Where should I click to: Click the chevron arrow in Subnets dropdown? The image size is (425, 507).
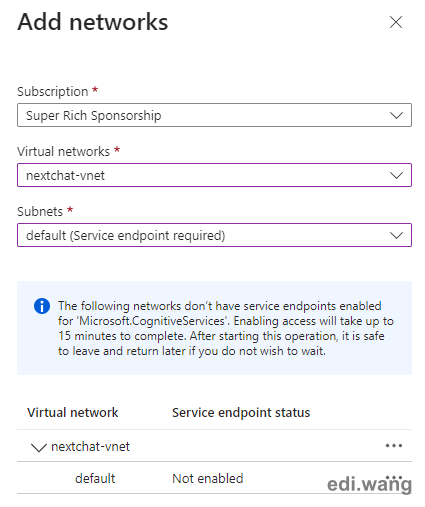[396, 235]
